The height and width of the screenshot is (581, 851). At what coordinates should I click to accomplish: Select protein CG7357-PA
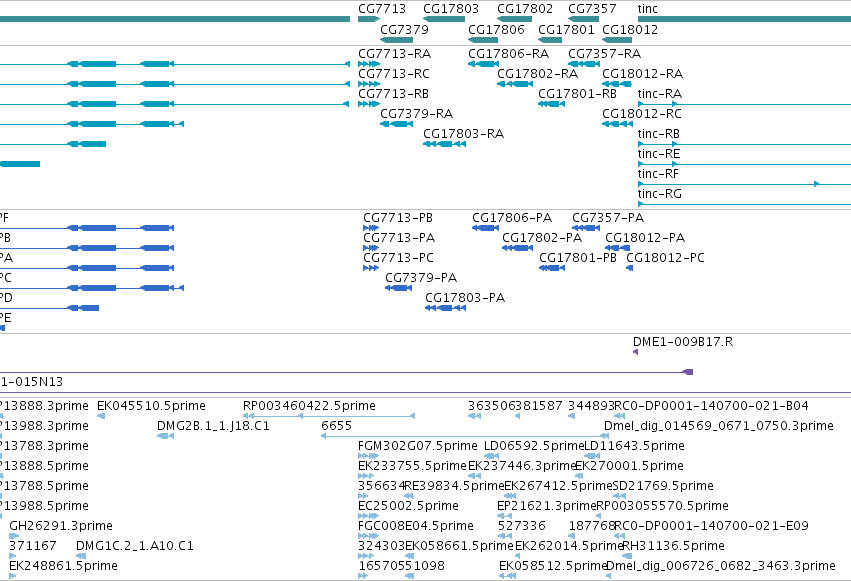coord(586,228)
